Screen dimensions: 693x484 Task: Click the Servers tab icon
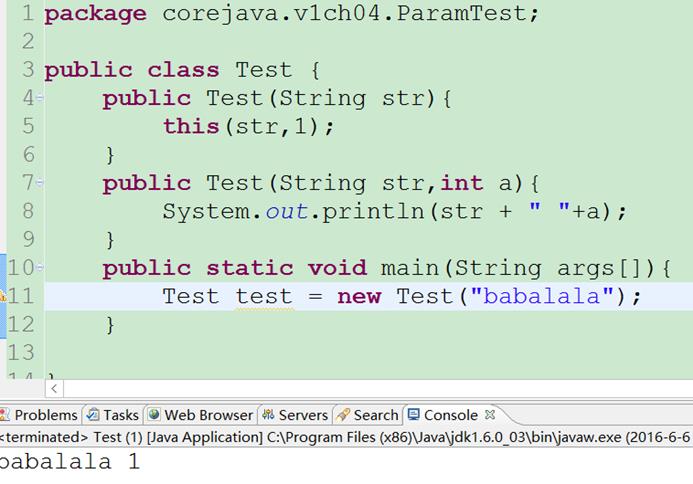(x=268, y=415)
